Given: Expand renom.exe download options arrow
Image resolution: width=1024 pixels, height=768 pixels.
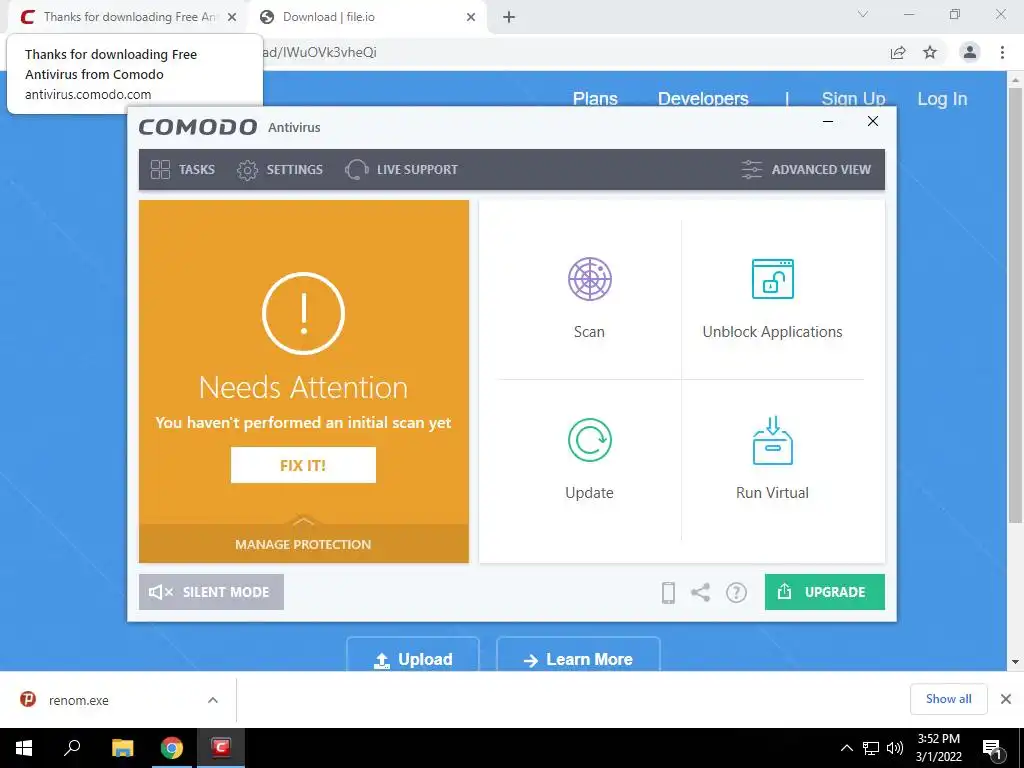Looking at the screenshot, I should pos(213,700).
